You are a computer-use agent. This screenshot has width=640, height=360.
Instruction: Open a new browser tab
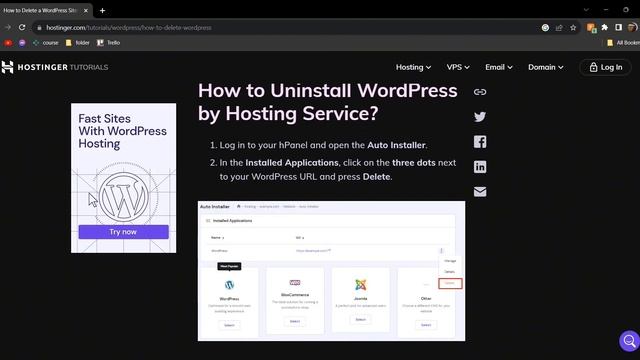[x=102, y=11]
